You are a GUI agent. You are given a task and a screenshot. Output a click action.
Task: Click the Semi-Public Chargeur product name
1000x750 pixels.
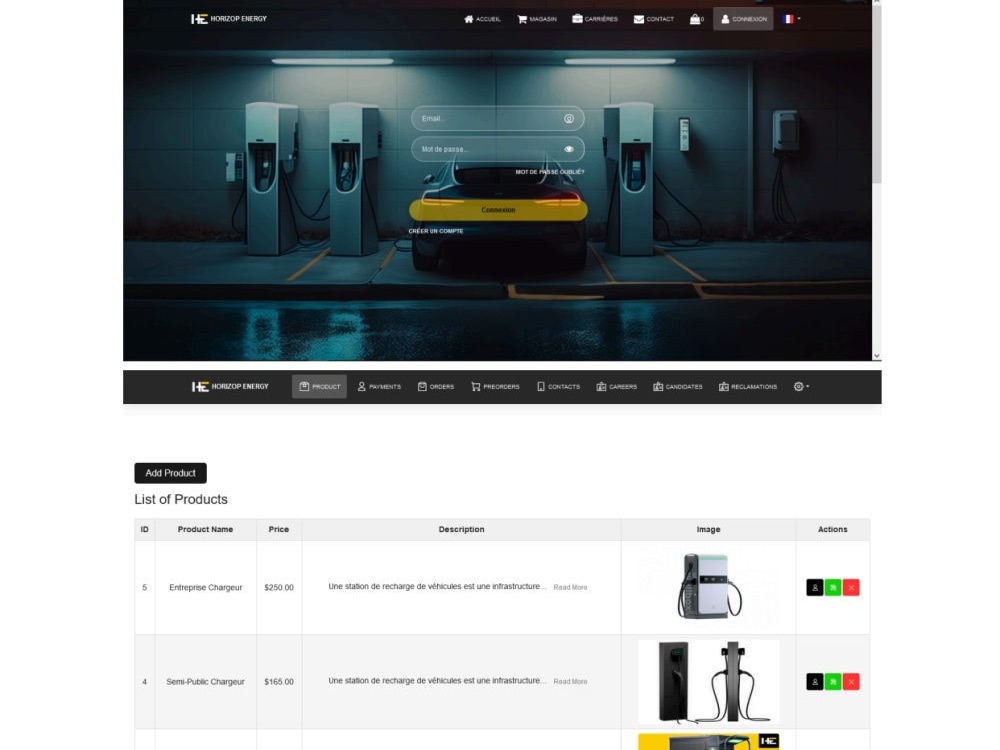click(x=205, y=682)
